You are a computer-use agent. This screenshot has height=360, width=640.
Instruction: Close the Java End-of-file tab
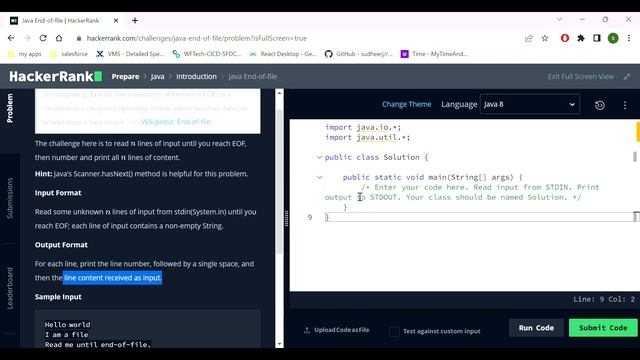coord(116,20)
